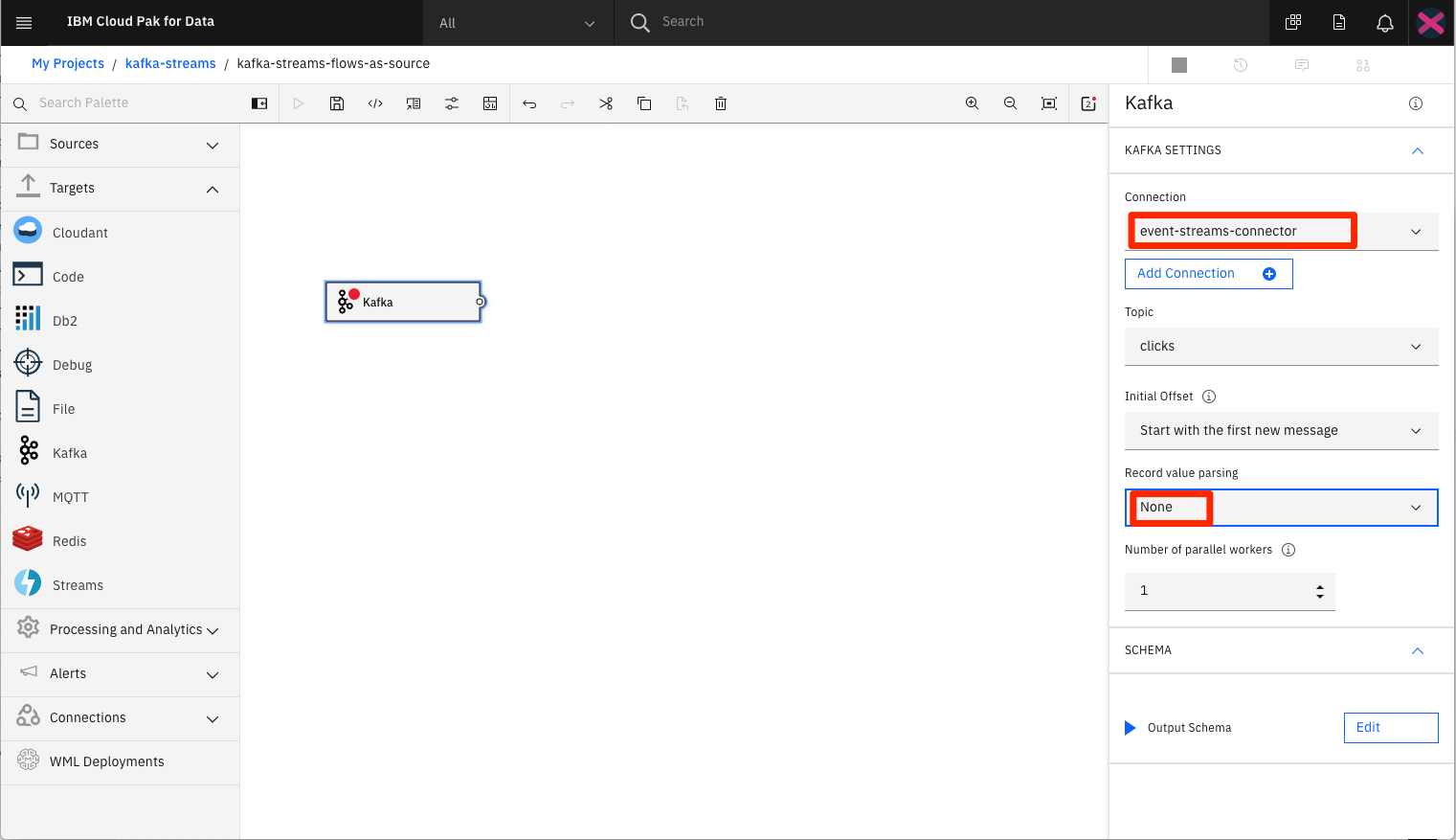Click the info icon beside Kafka title

point(1416,103)
